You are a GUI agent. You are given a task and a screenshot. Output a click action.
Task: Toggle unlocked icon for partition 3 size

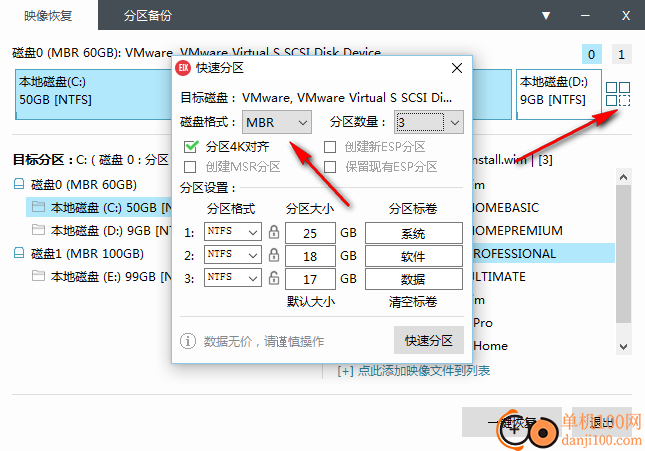tap(274, 279)
